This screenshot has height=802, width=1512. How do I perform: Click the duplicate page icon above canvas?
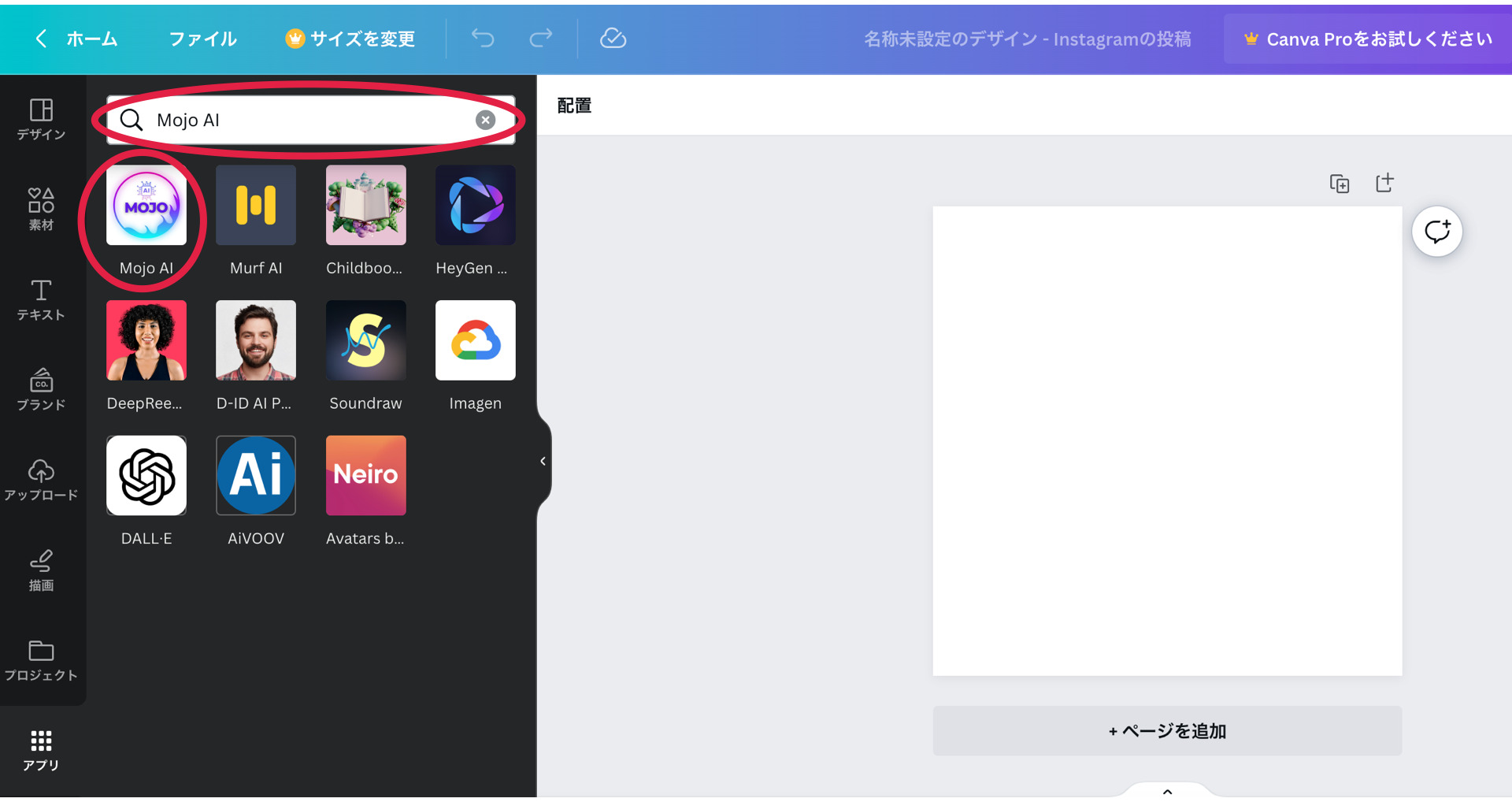tap(1340, 183)
